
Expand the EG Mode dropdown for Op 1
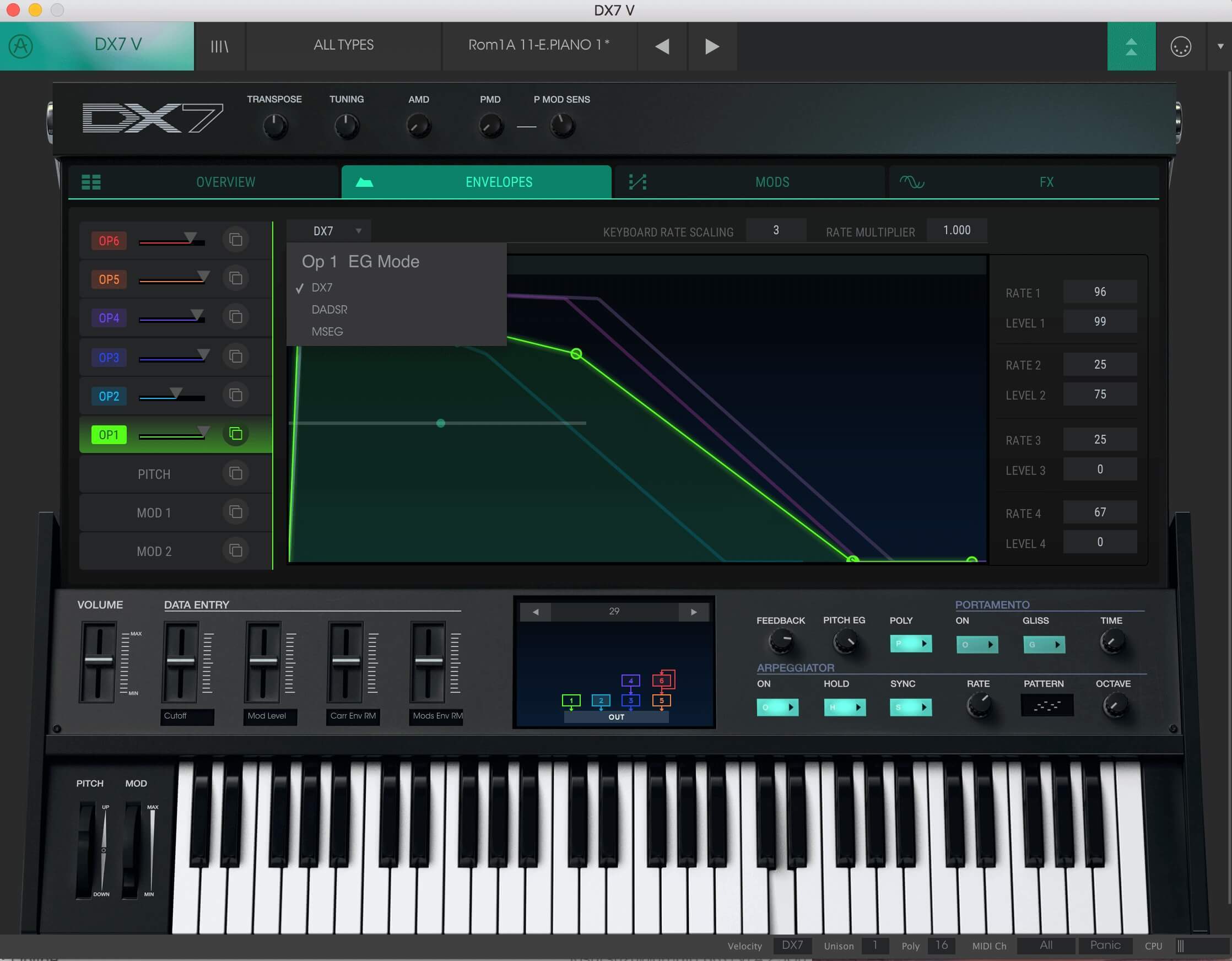coord(335,230)
